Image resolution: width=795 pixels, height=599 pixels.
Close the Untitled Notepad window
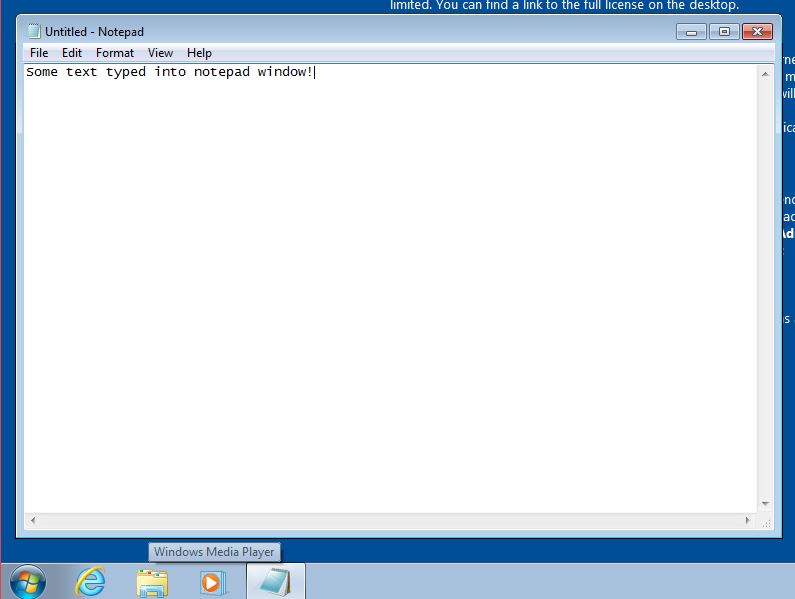tap(759, 32)
